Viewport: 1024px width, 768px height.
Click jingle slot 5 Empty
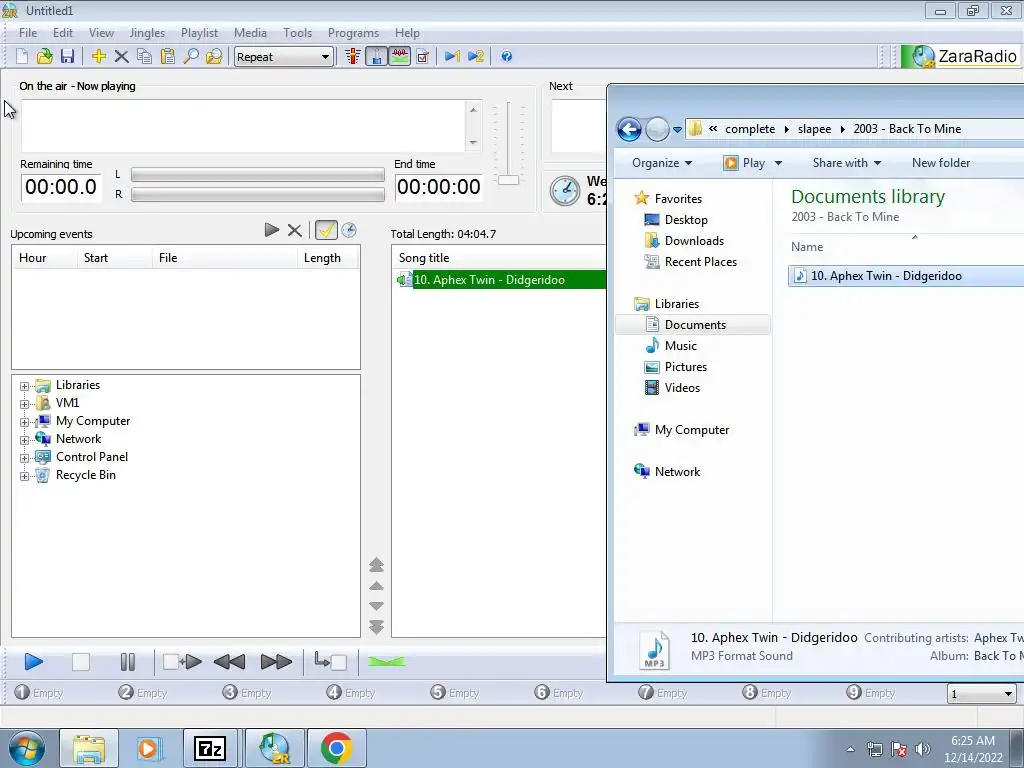point(455,692)
